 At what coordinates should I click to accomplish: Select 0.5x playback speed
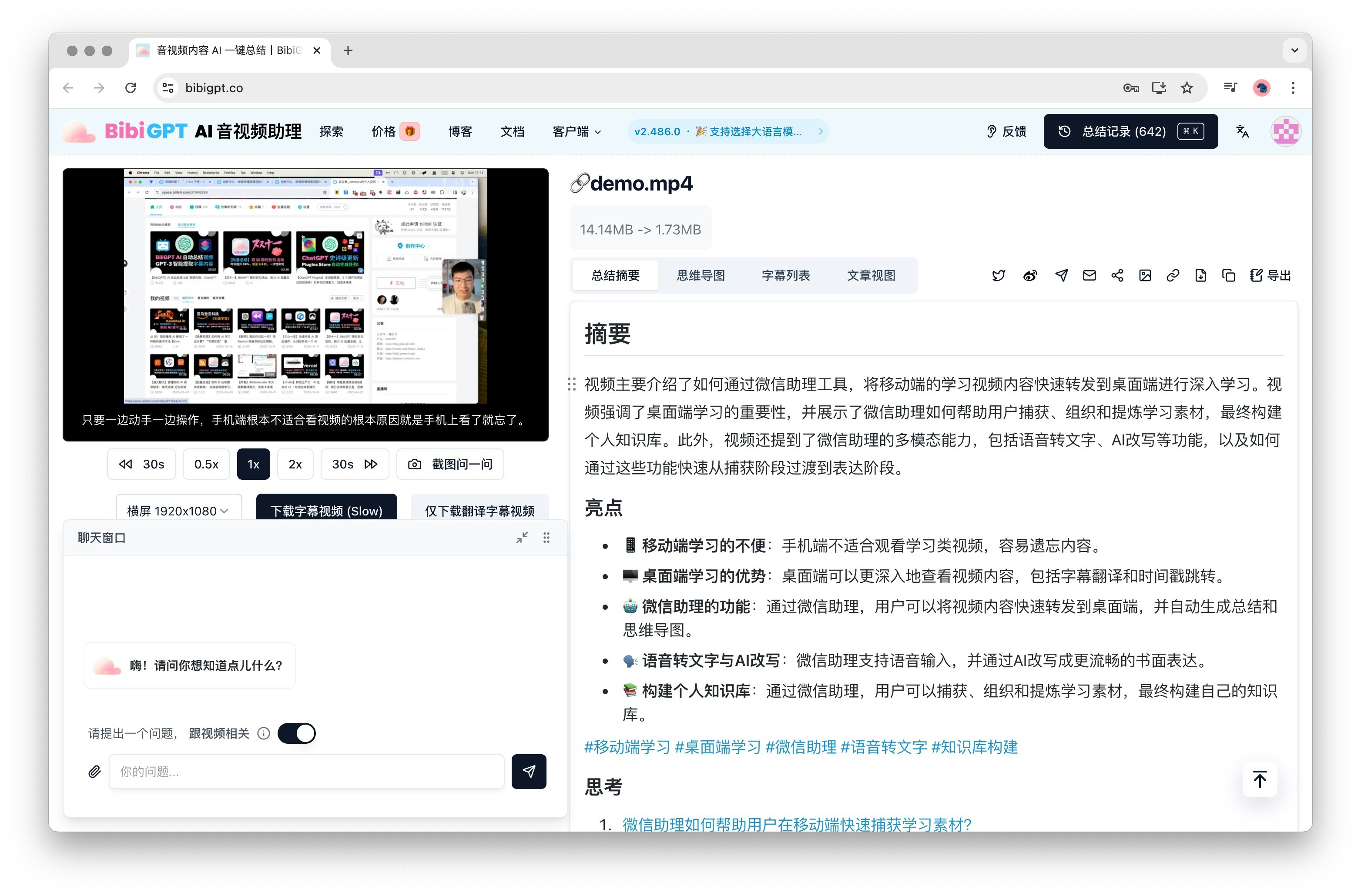coord(206,464)
